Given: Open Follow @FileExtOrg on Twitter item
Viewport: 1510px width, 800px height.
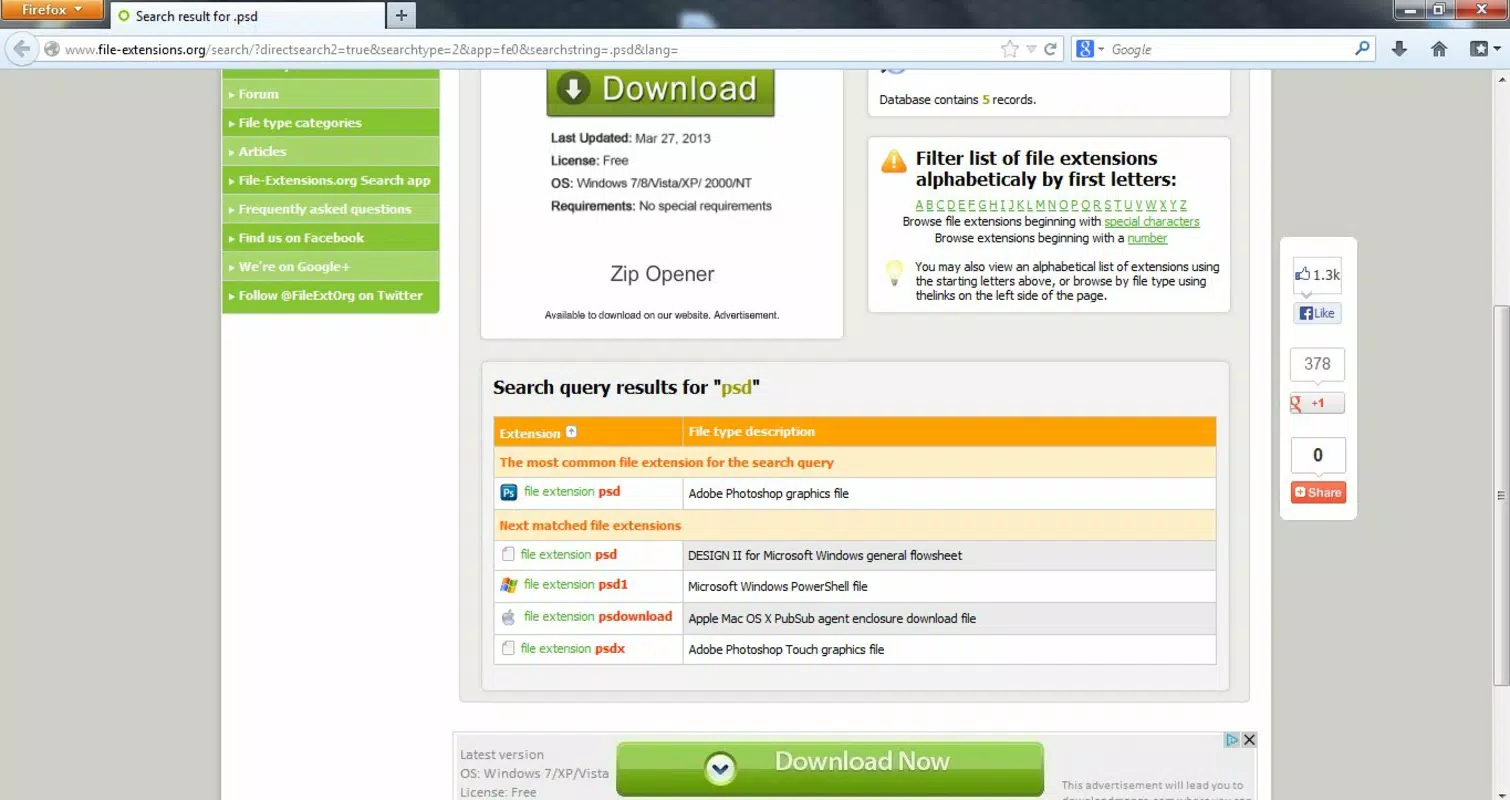Looking at the screenshot, I should [x=330, y=296].
